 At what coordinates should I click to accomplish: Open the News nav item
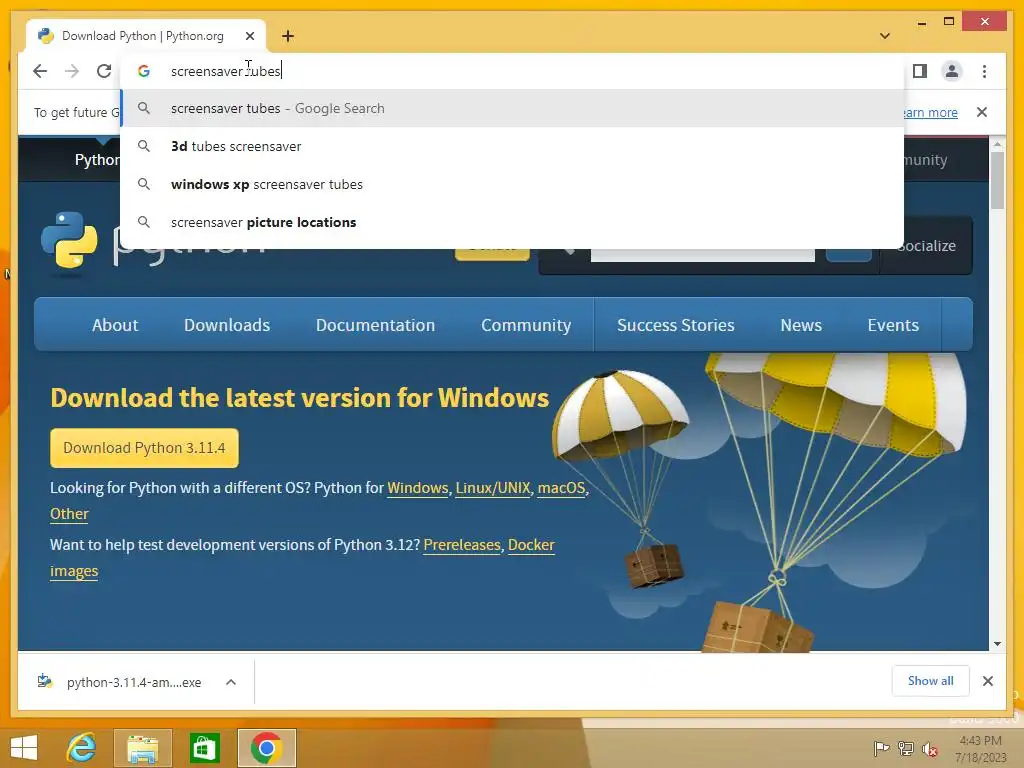(801, 325)
